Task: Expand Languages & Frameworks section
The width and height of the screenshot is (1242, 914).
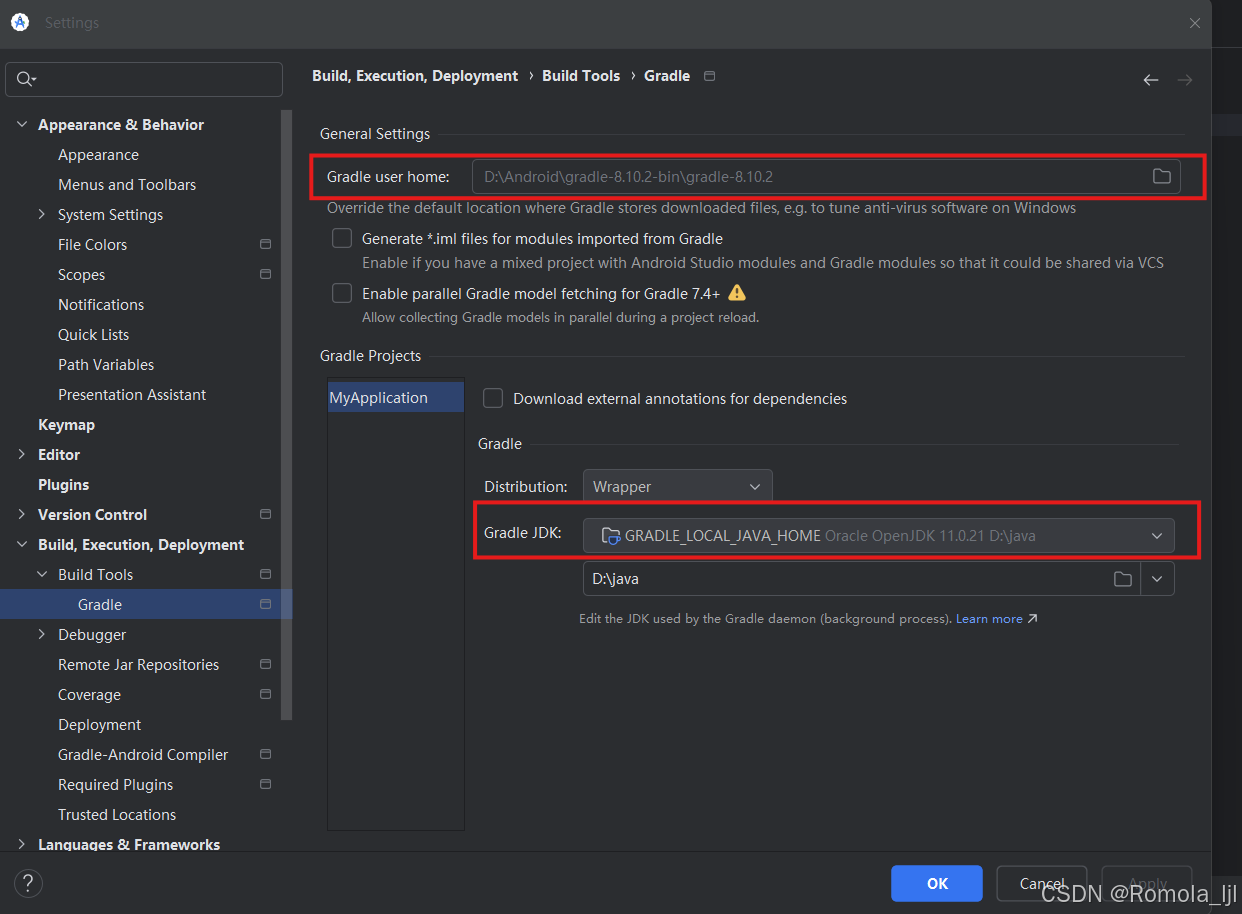Action: pyautogui.click(x=22, y=845)
